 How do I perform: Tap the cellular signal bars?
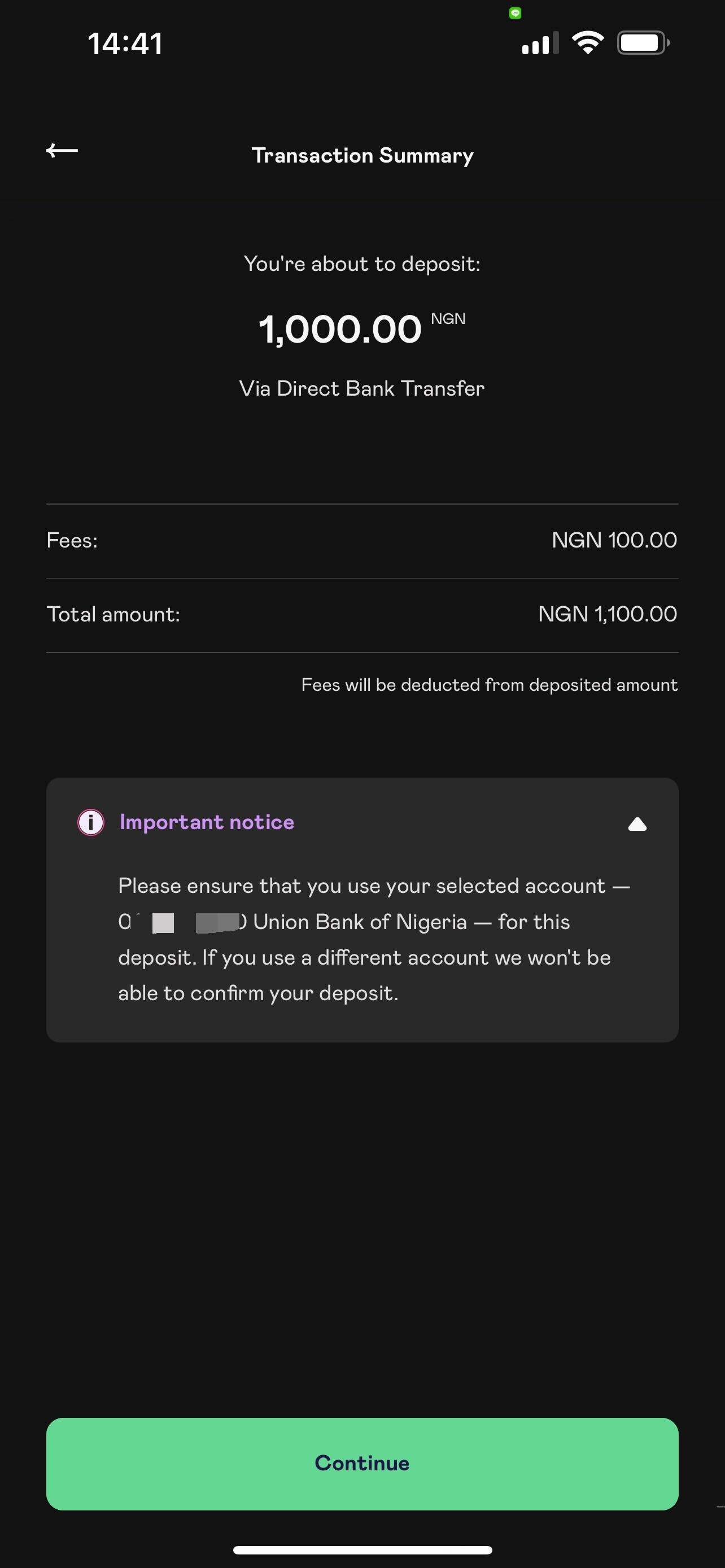pos(540,43)
